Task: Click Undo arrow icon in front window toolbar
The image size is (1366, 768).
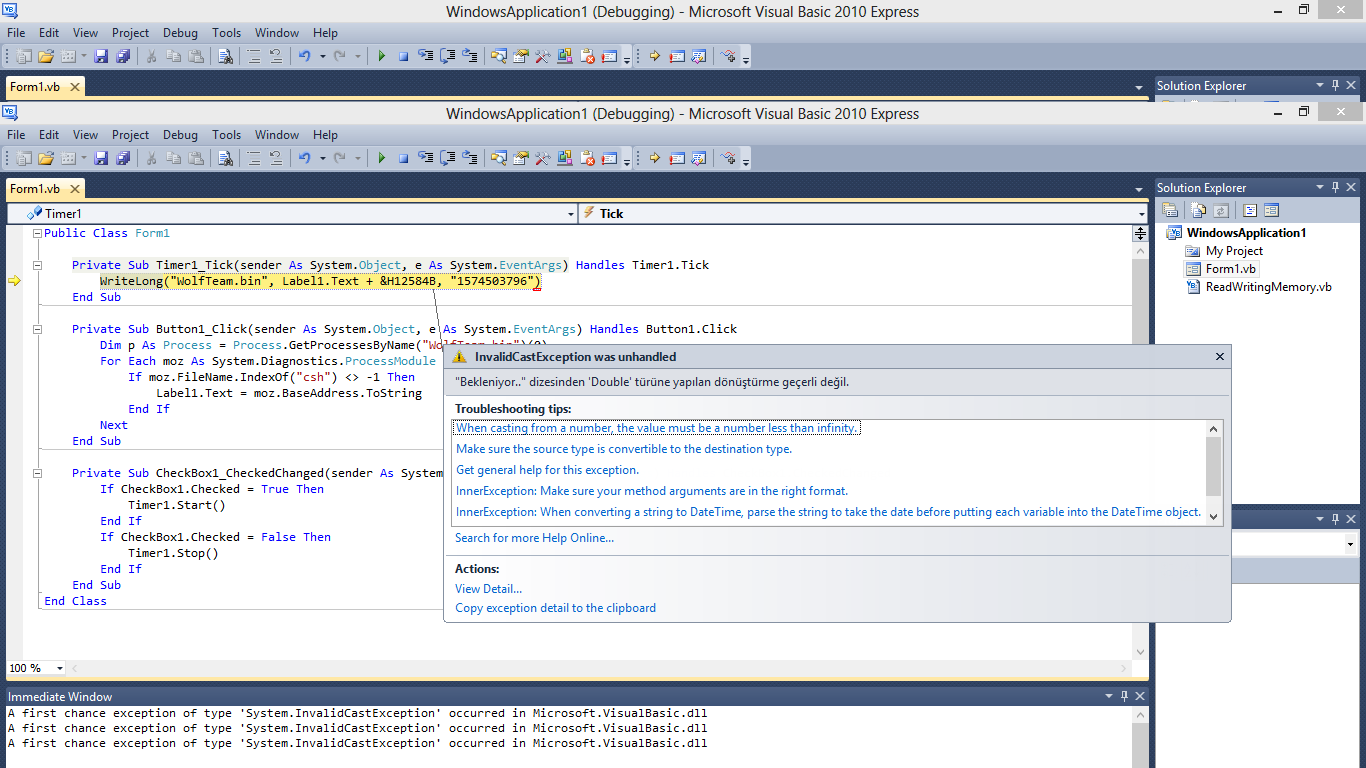Action: (x=305, y=158)
